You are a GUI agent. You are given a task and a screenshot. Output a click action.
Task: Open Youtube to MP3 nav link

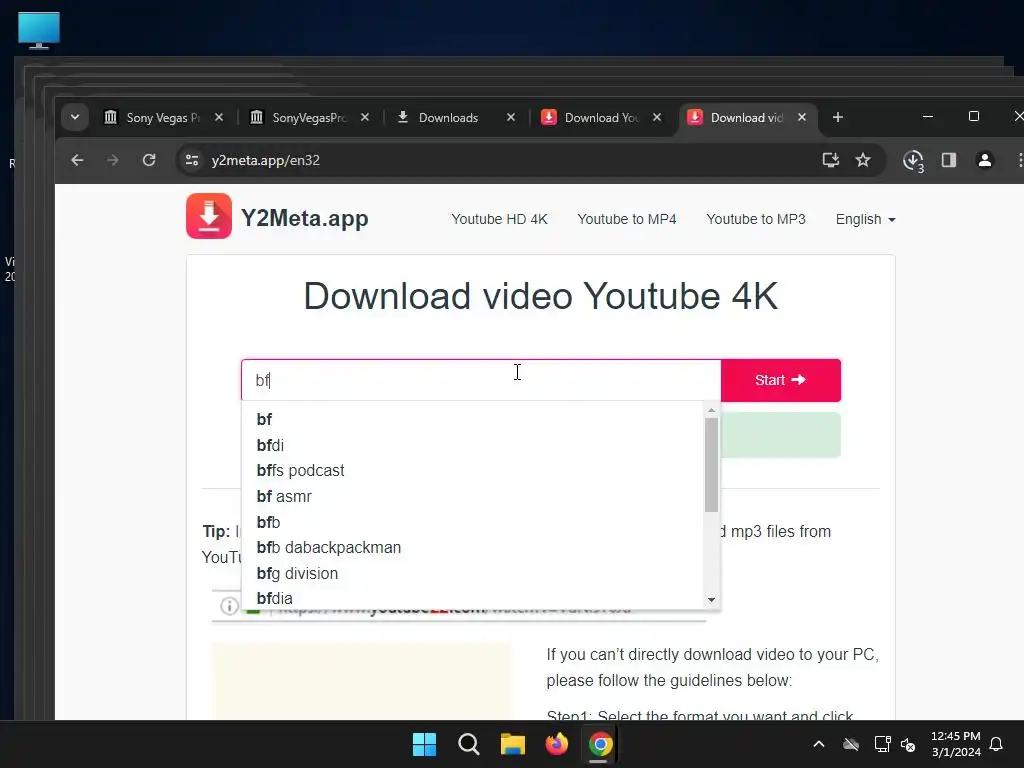756,219
